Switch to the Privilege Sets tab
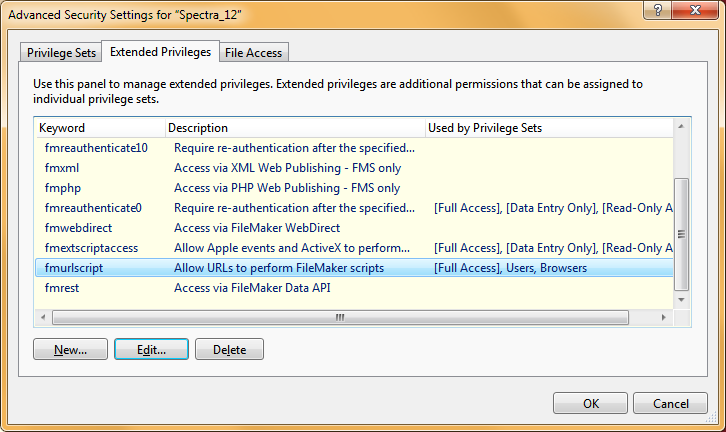The image size is (726, 432). [61, 53]
